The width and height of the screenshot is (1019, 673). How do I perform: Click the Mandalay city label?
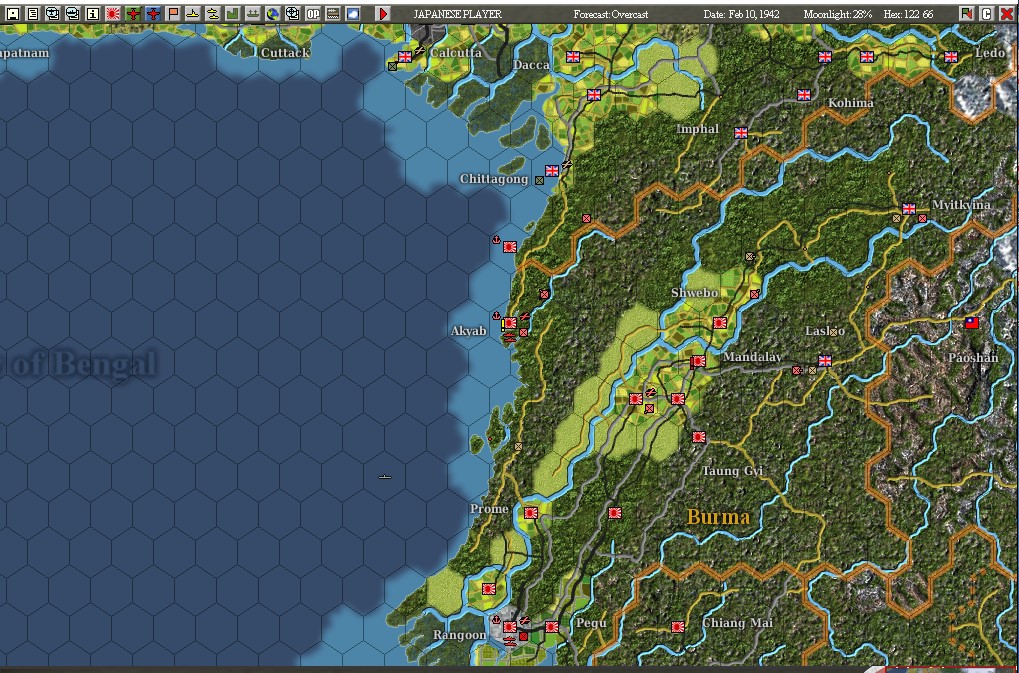pyautogui.click(x=752, y=357)
